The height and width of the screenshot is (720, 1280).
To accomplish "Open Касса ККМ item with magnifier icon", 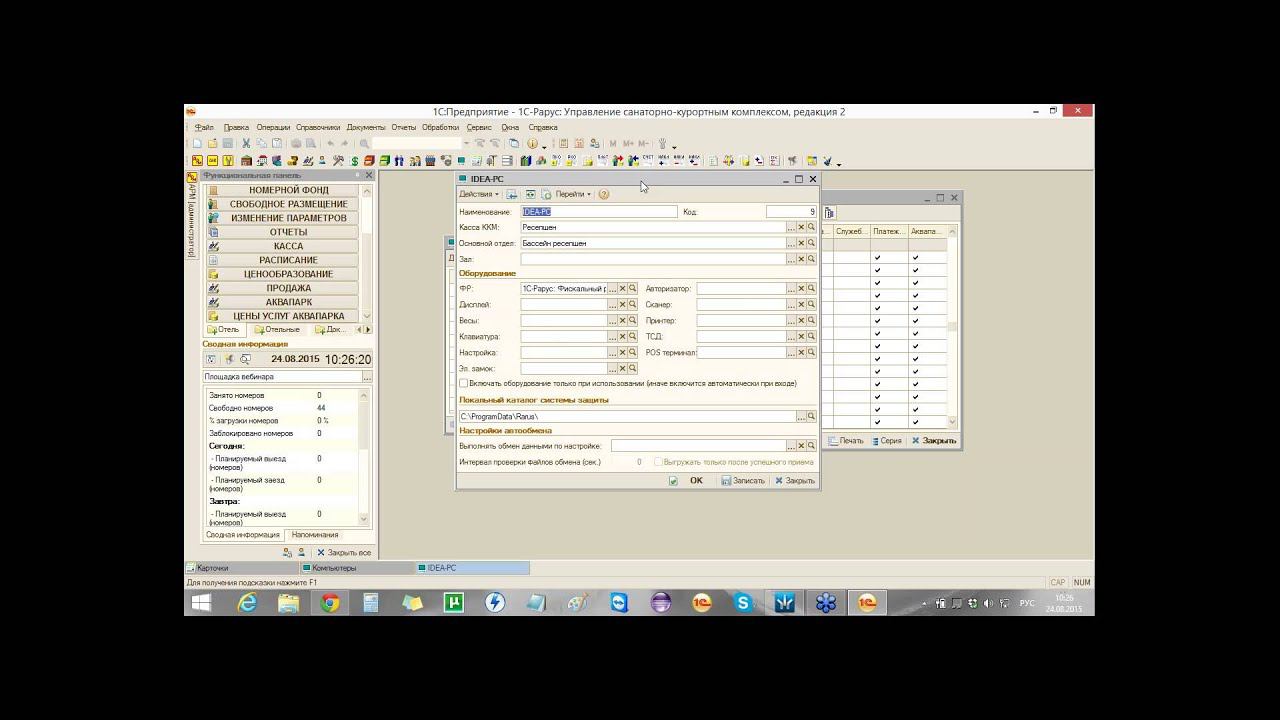I will [x=811, y=227].
